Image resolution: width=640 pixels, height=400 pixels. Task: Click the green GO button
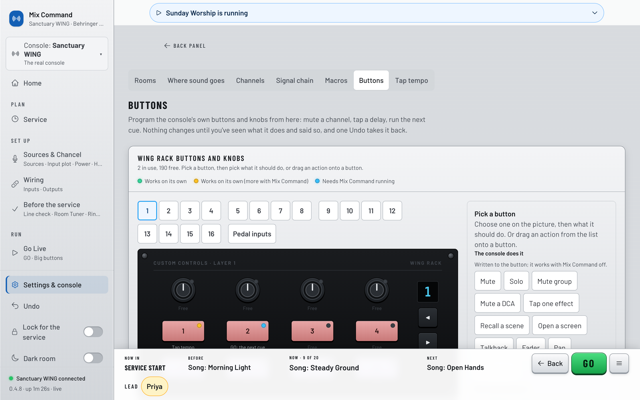[589, 363]
